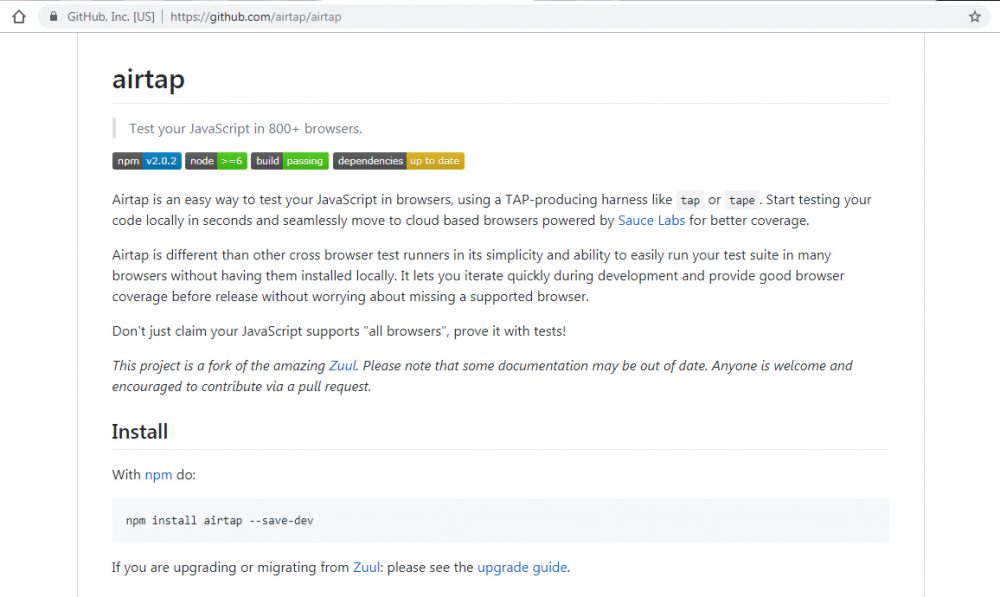This screenshot has width=1000, height=597.
Task: Open the Sauce Labs link
Action: [x=651, y=220]
